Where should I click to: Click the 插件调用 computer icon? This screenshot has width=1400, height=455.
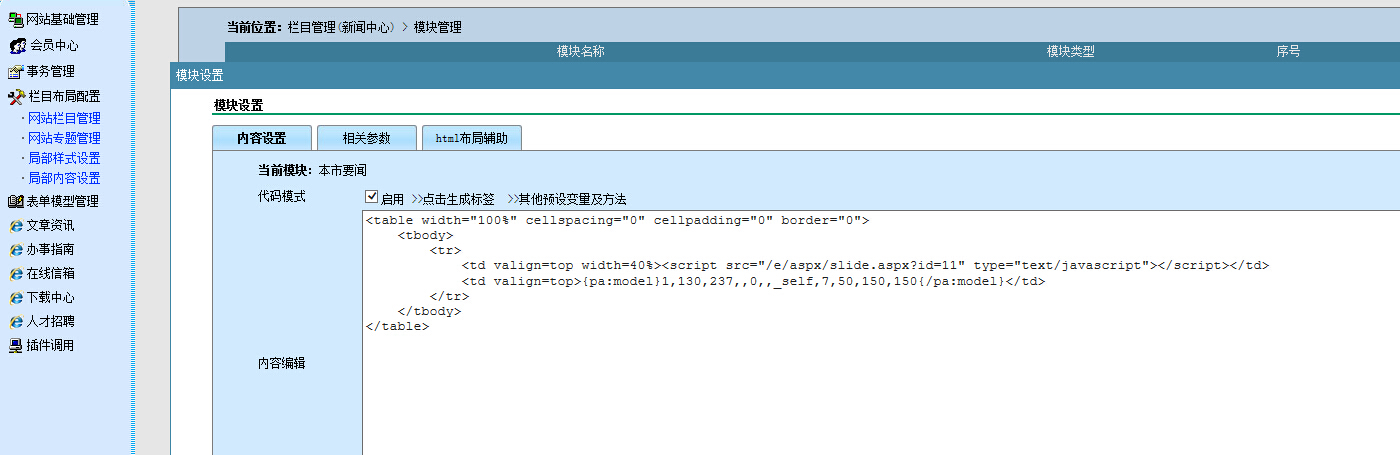15,346
